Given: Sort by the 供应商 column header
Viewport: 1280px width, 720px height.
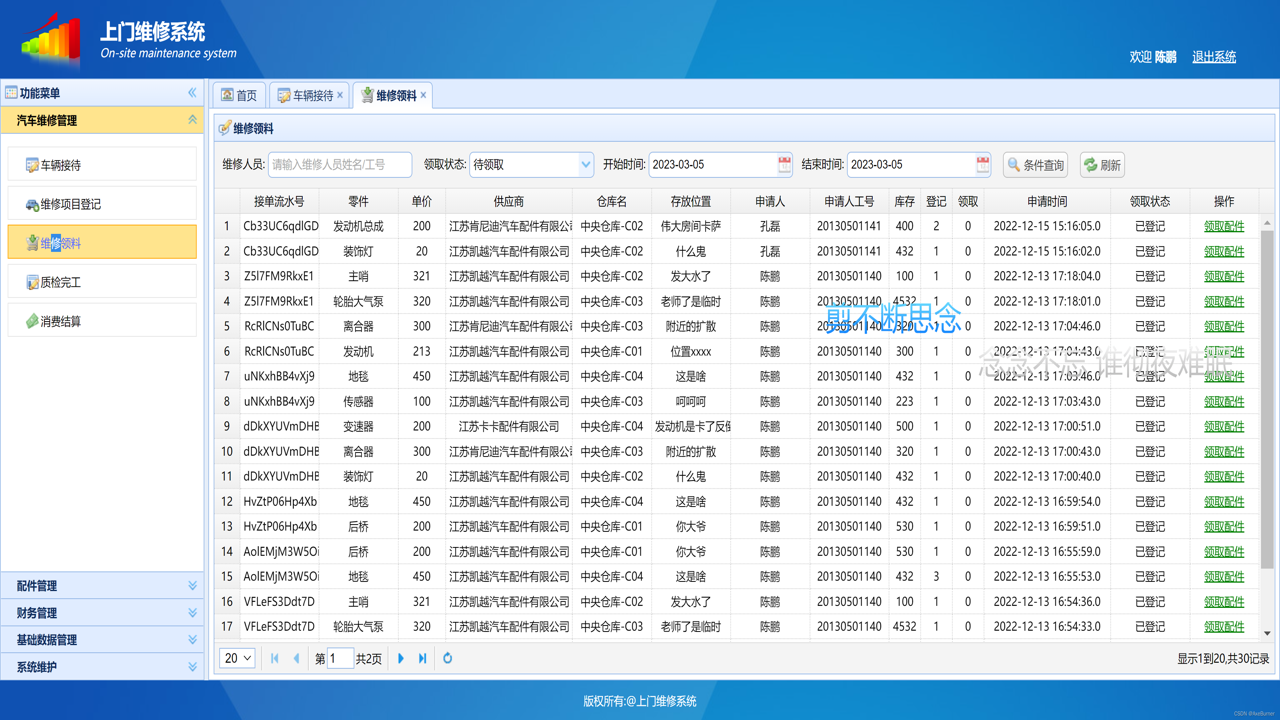Looking at the screenshot, I should [x=509, y=201].
